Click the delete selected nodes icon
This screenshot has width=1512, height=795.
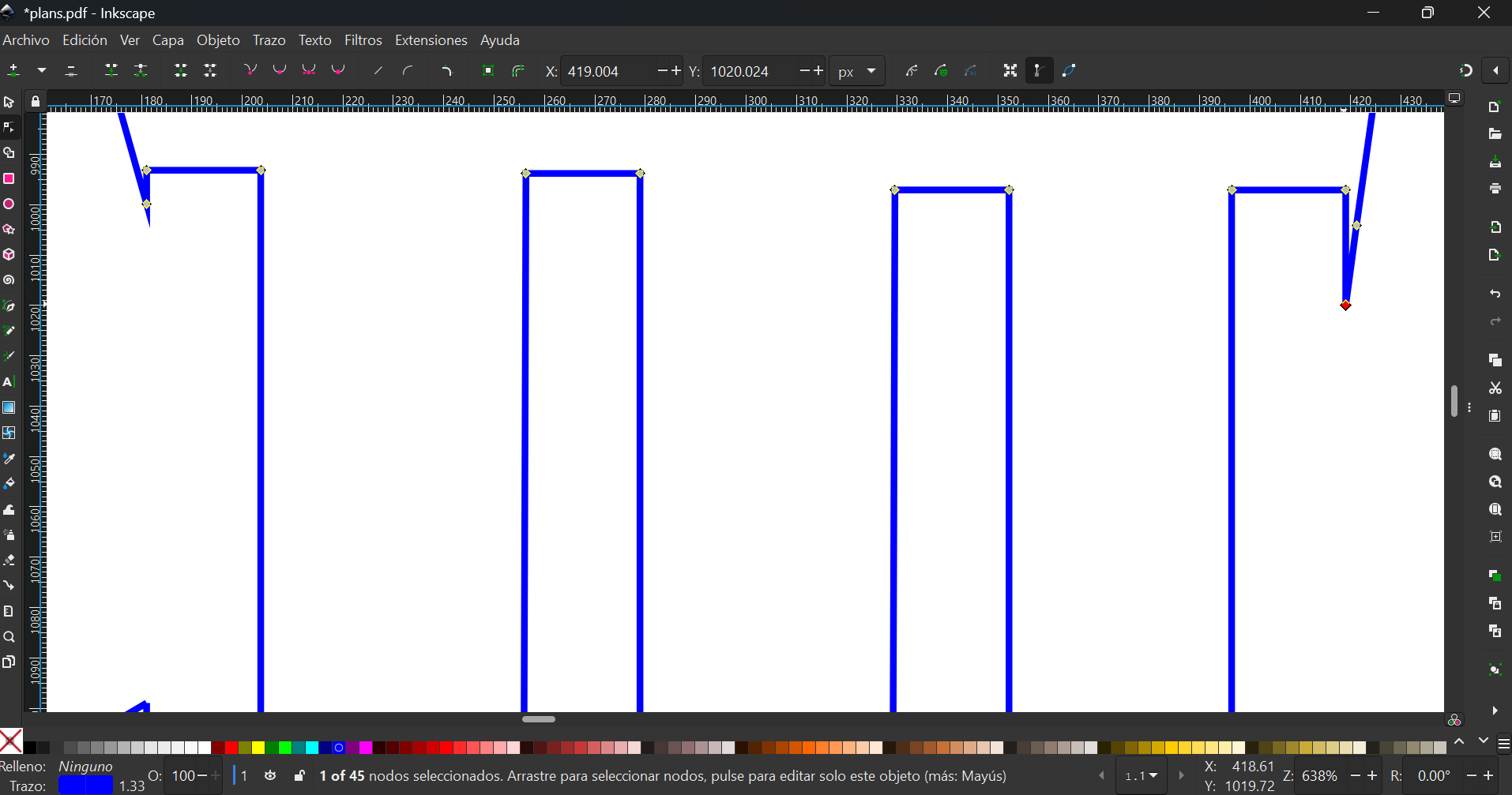(x=71, y=70)
